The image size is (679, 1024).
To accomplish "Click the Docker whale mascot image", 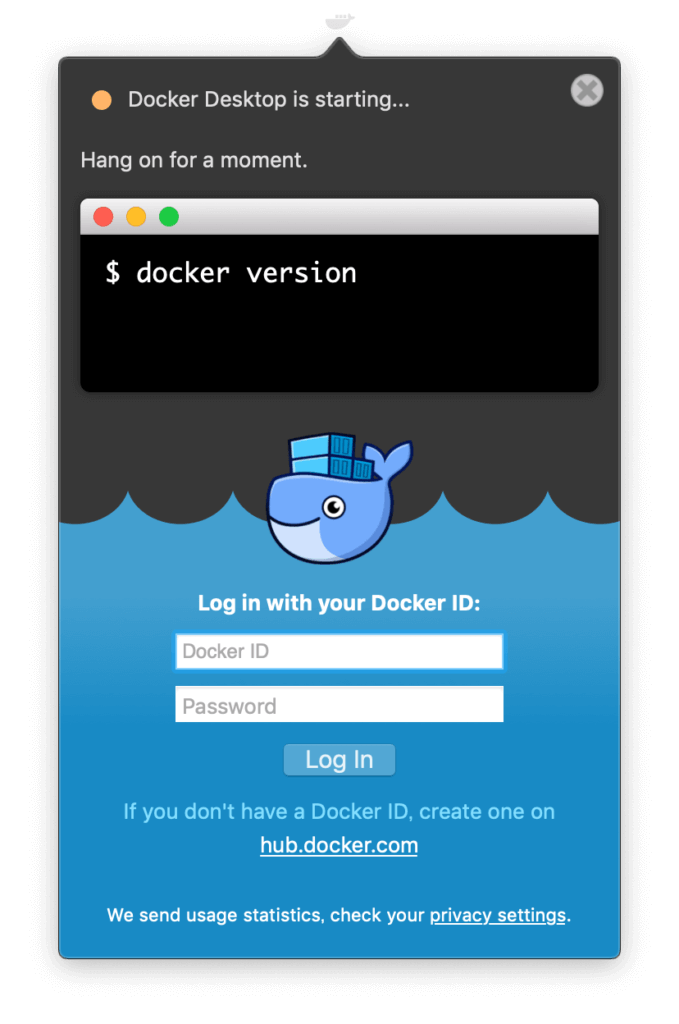I will tap(339, 498).
